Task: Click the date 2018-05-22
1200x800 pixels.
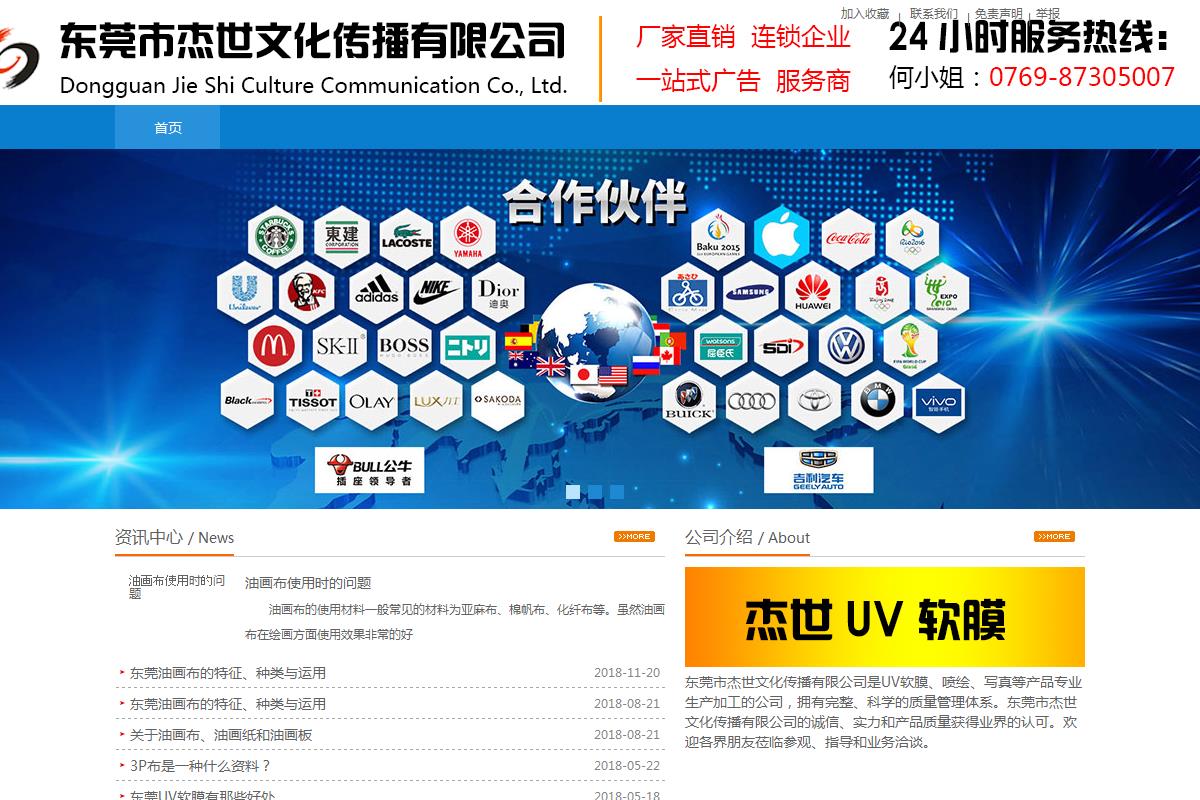Action: (x=627, y=766)
